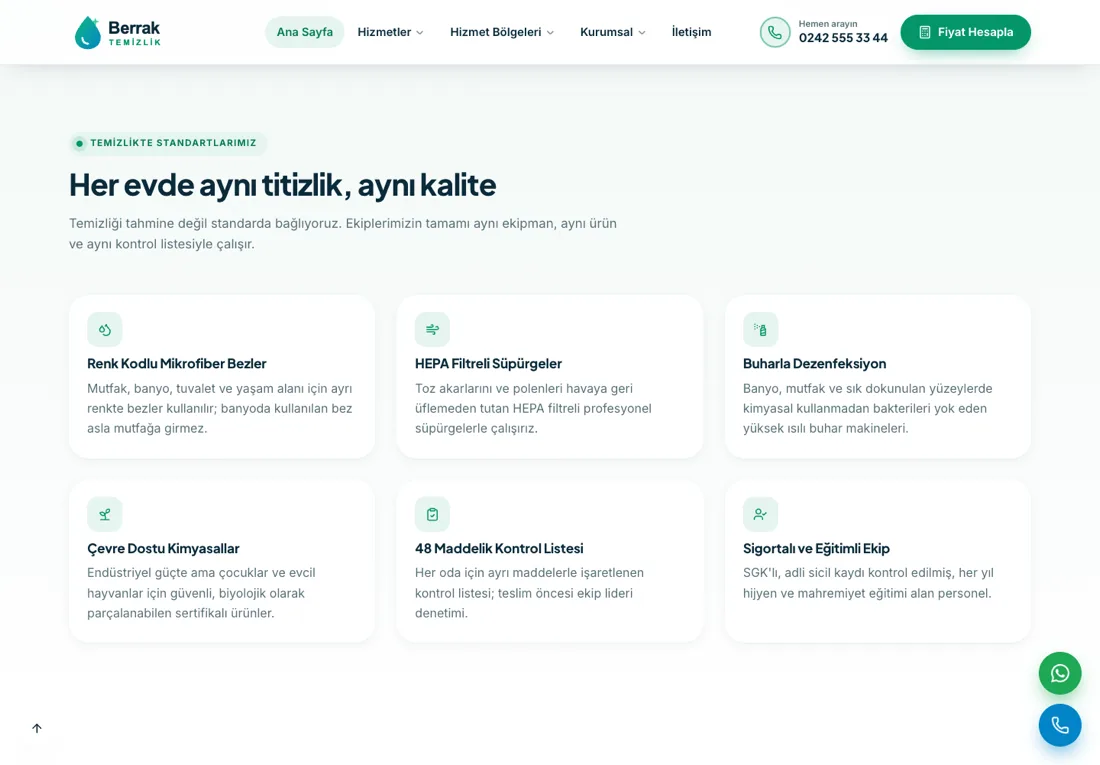The width and height of the screenshot is (1100, 765).
Task: Click the description starting Toz akarlarını ve polenleri
Action: tap(533, 408)
